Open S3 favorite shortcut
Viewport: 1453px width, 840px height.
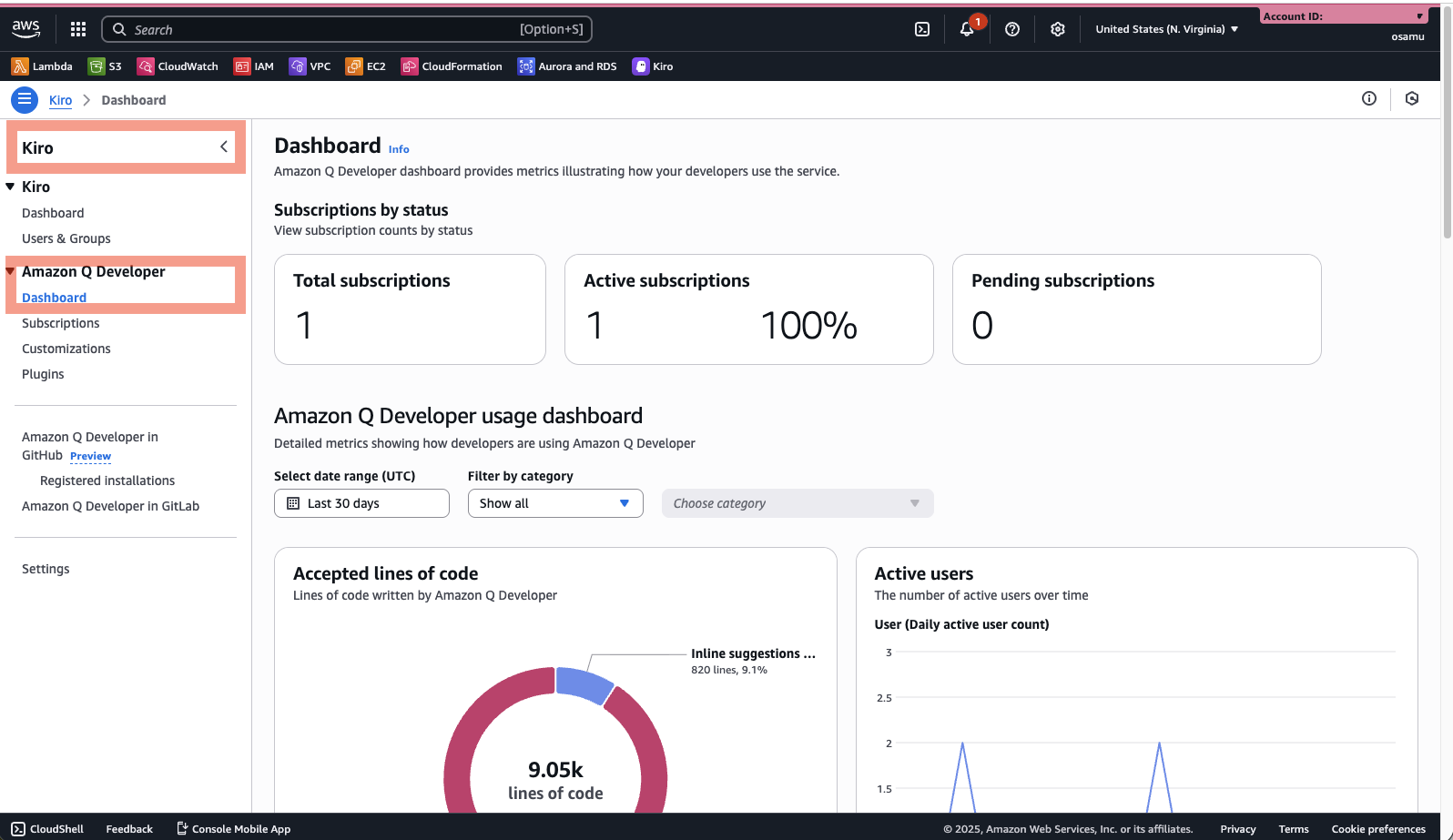pyautogui.click(x=105, y=66)
